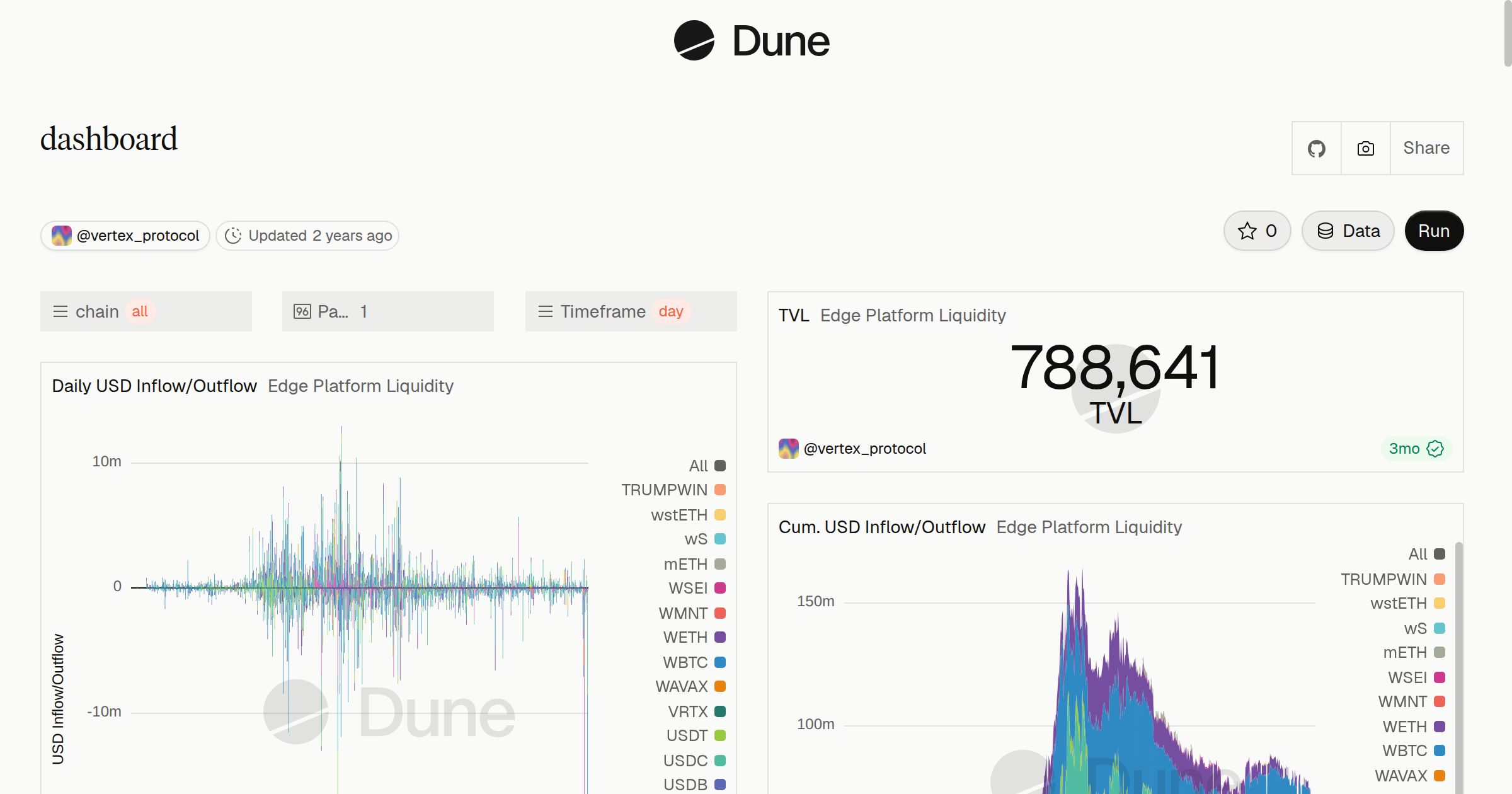1512x794 pixels.
Task: Toggle wS series in Cum. chart legend
Action: (x=1424, y=628)
